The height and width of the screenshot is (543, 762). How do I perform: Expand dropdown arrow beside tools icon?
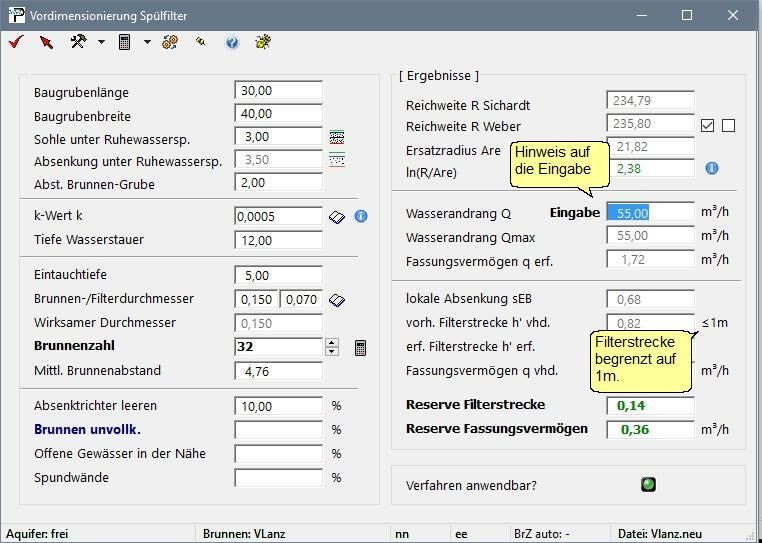click(101, 42)
